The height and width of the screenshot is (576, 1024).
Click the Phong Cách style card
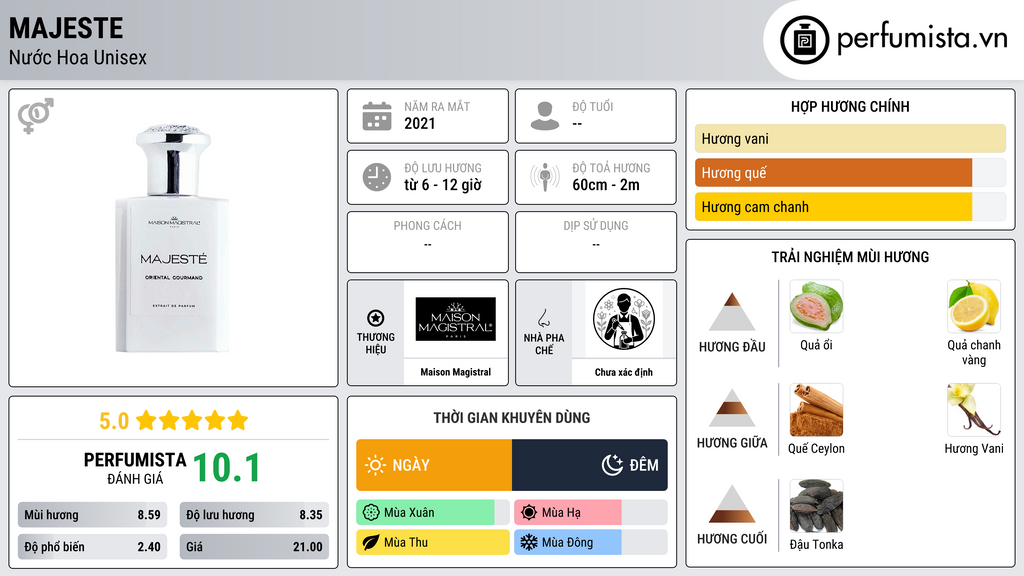coord(428,242)
